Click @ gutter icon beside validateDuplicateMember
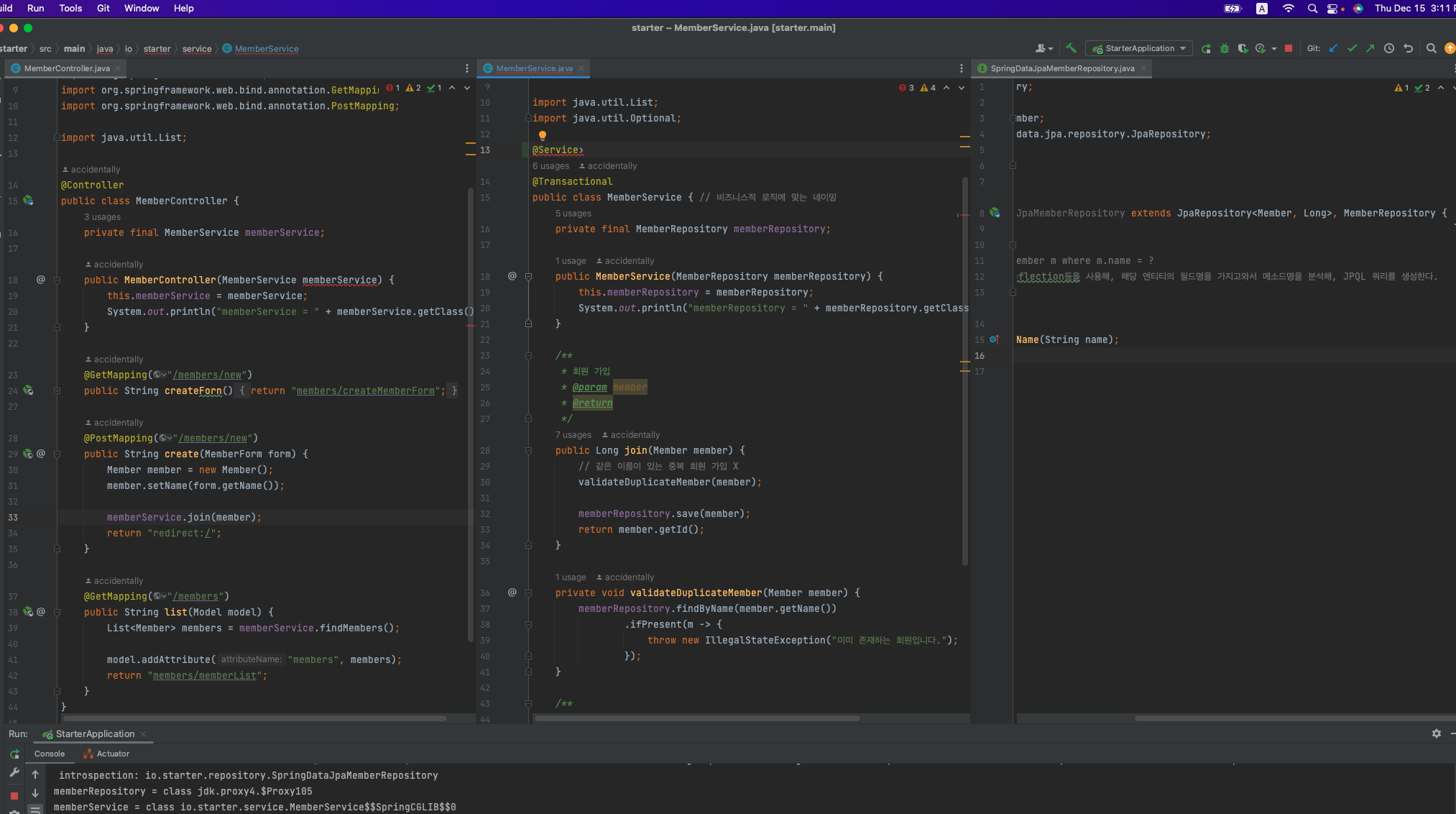Image resolution: width=1456 pixels, height=814 pixels. (512, 593)
